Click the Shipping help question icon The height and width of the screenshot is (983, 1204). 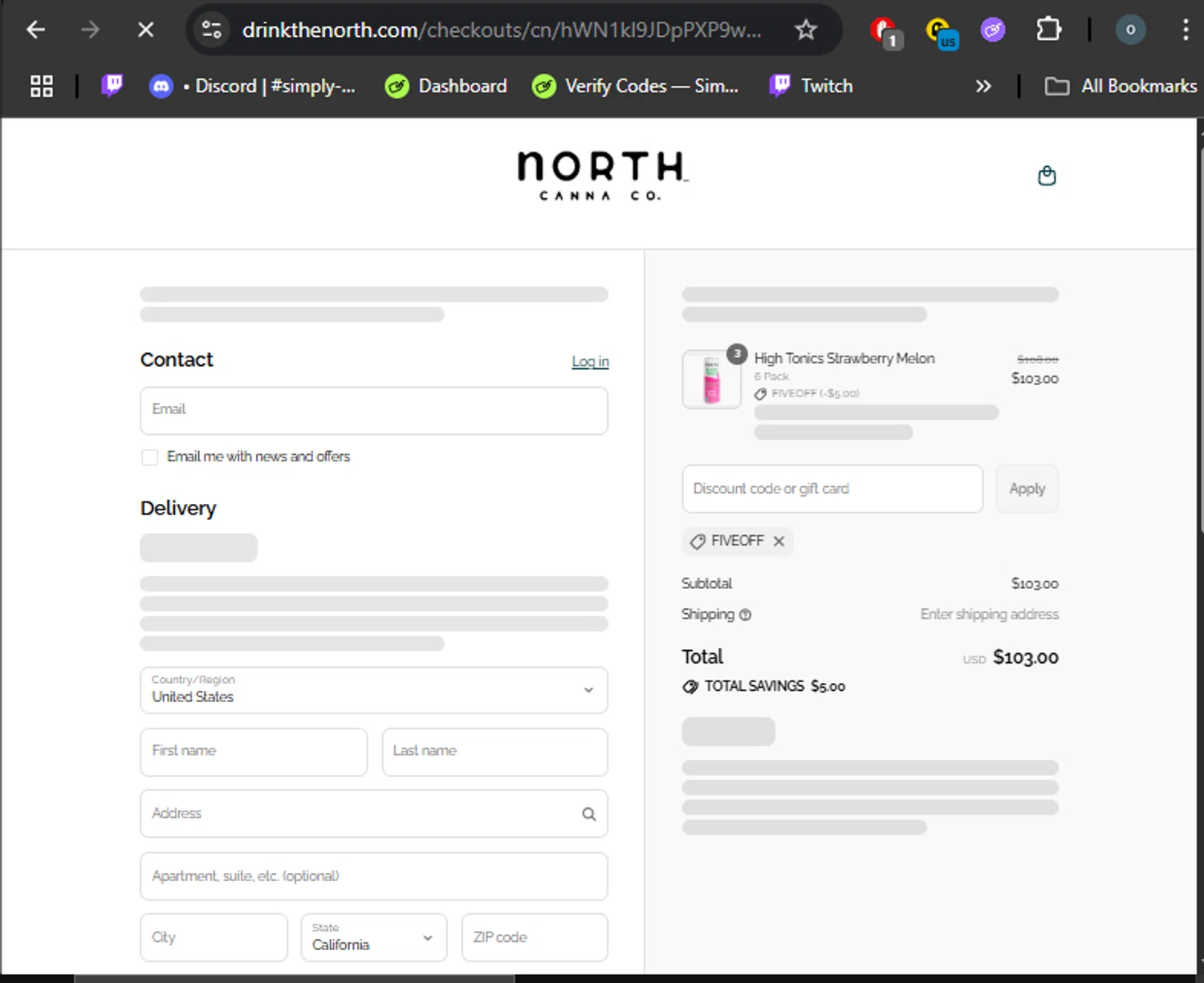coord(745,615)
